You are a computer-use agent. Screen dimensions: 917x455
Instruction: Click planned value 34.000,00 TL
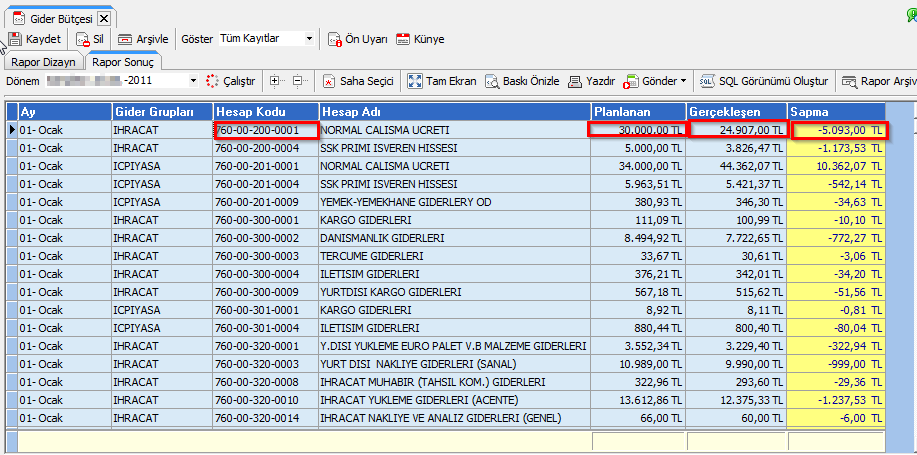pyautogui.click(x=638, y=166)
